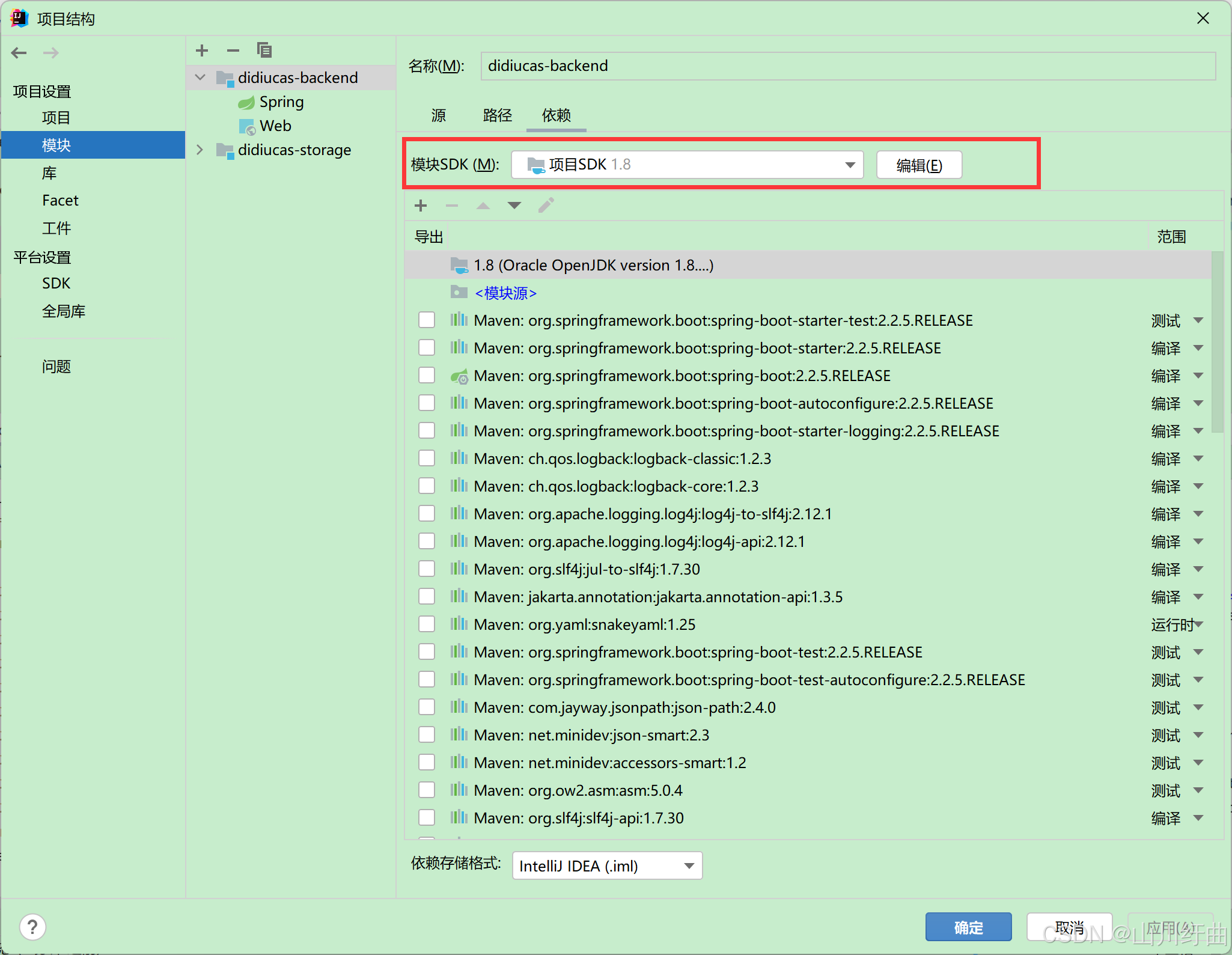Viewport: 1232px width, 955px height.
Task: Click the 确定 confirm button
Action: click(x=968, y=927)
